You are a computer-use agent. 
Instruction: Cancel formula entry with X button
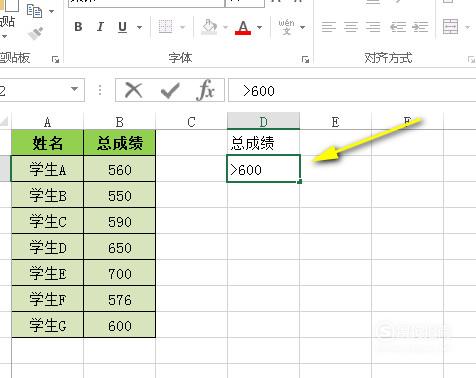[x=134, y=90]
